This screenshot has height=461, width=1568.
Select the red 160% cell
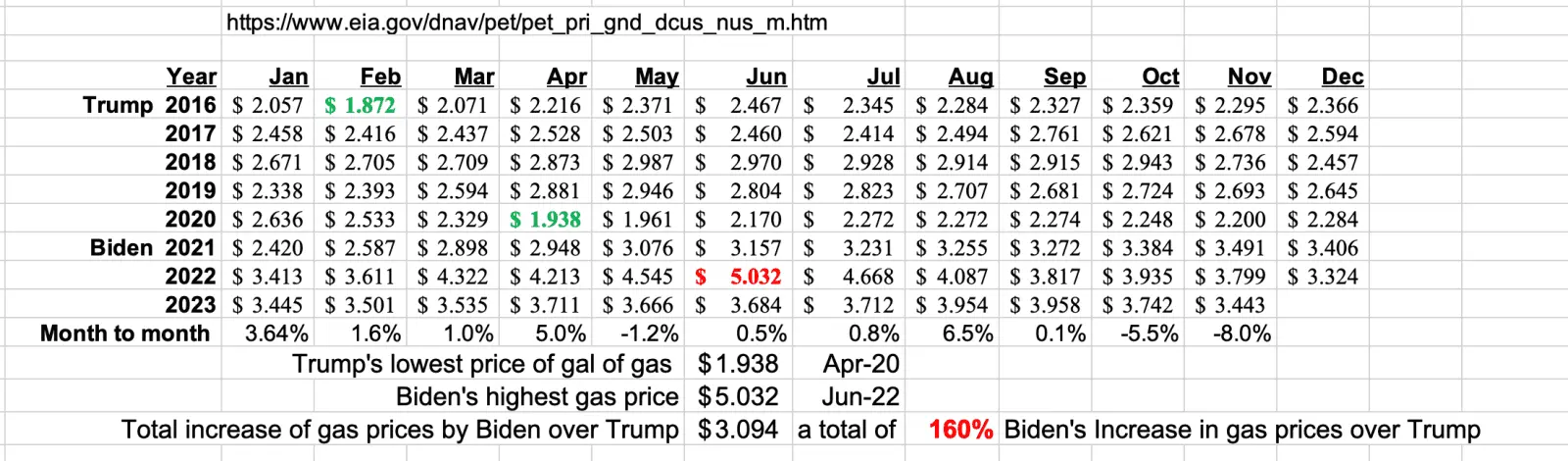pos(960,430)
